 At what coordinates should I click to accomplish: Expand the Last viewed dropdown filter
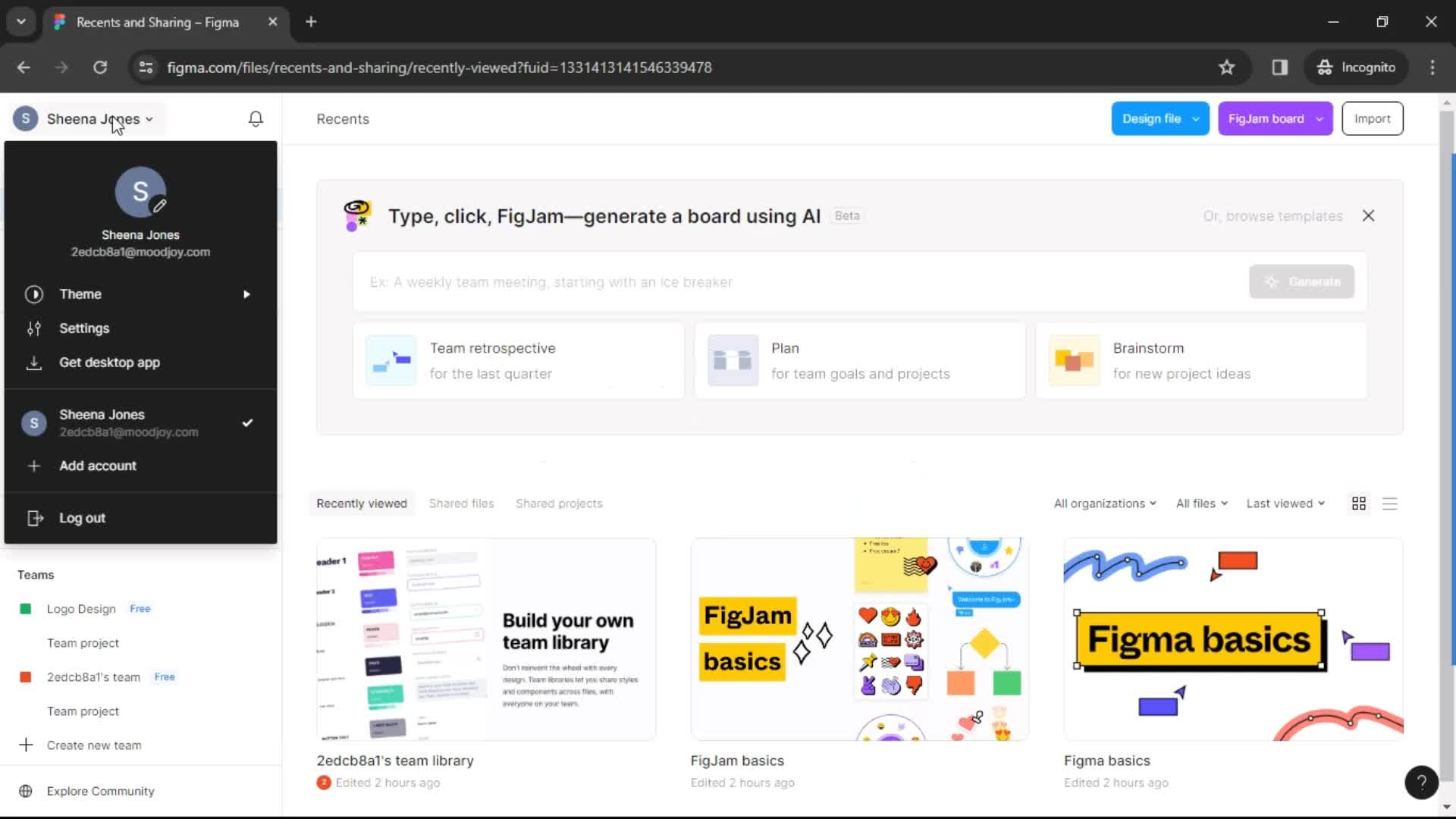1286,503
